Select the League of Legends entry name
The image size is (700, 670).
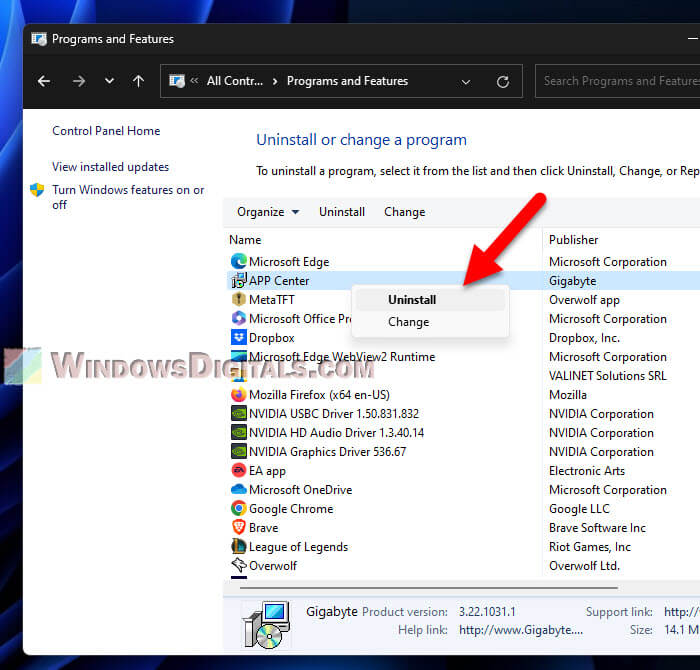tap(299, 547)
